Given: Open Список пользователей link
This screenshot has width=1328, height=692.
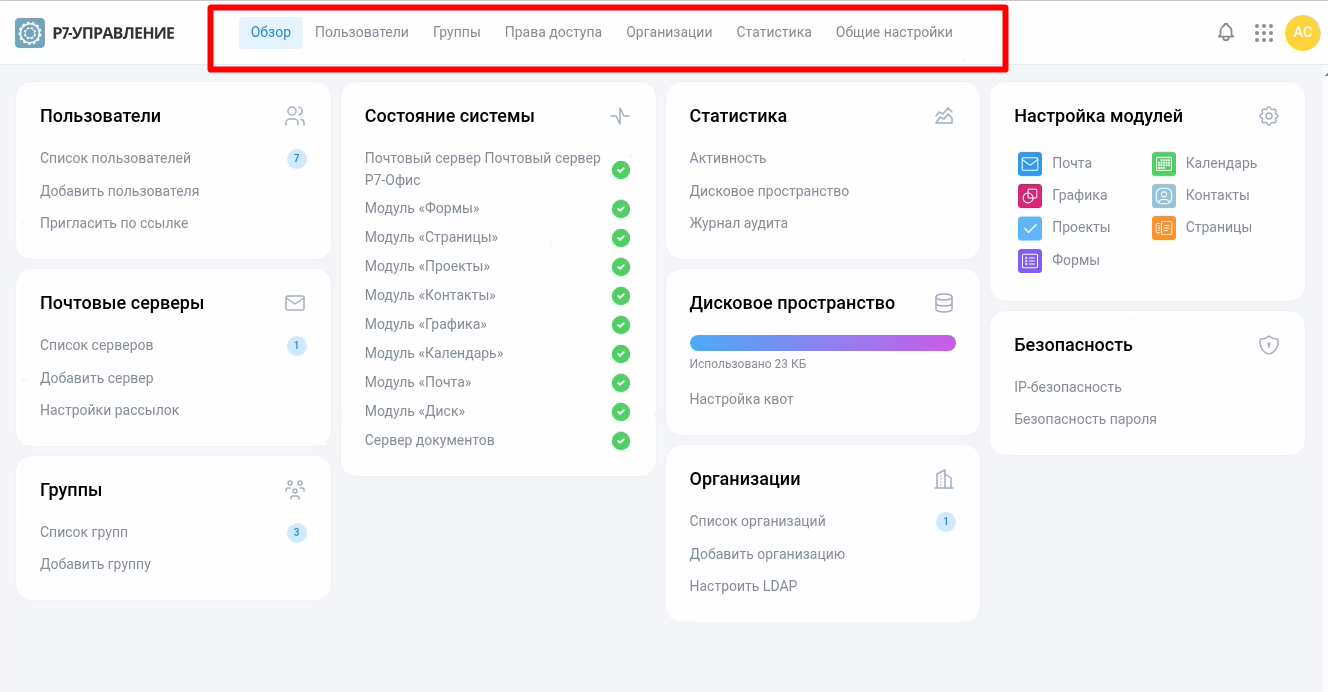Looking at the screenshot, I should (x=115, y=158).
